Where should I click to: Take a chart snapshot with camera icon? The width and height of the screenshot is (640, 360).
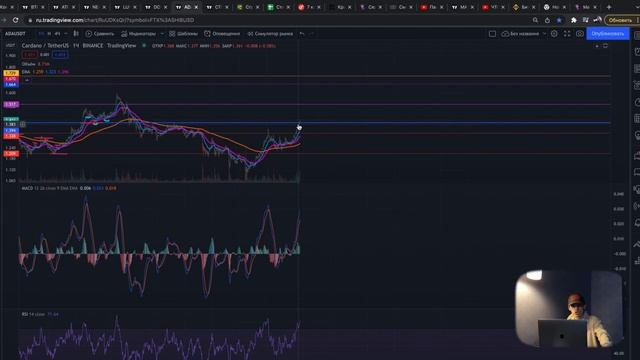580,33
